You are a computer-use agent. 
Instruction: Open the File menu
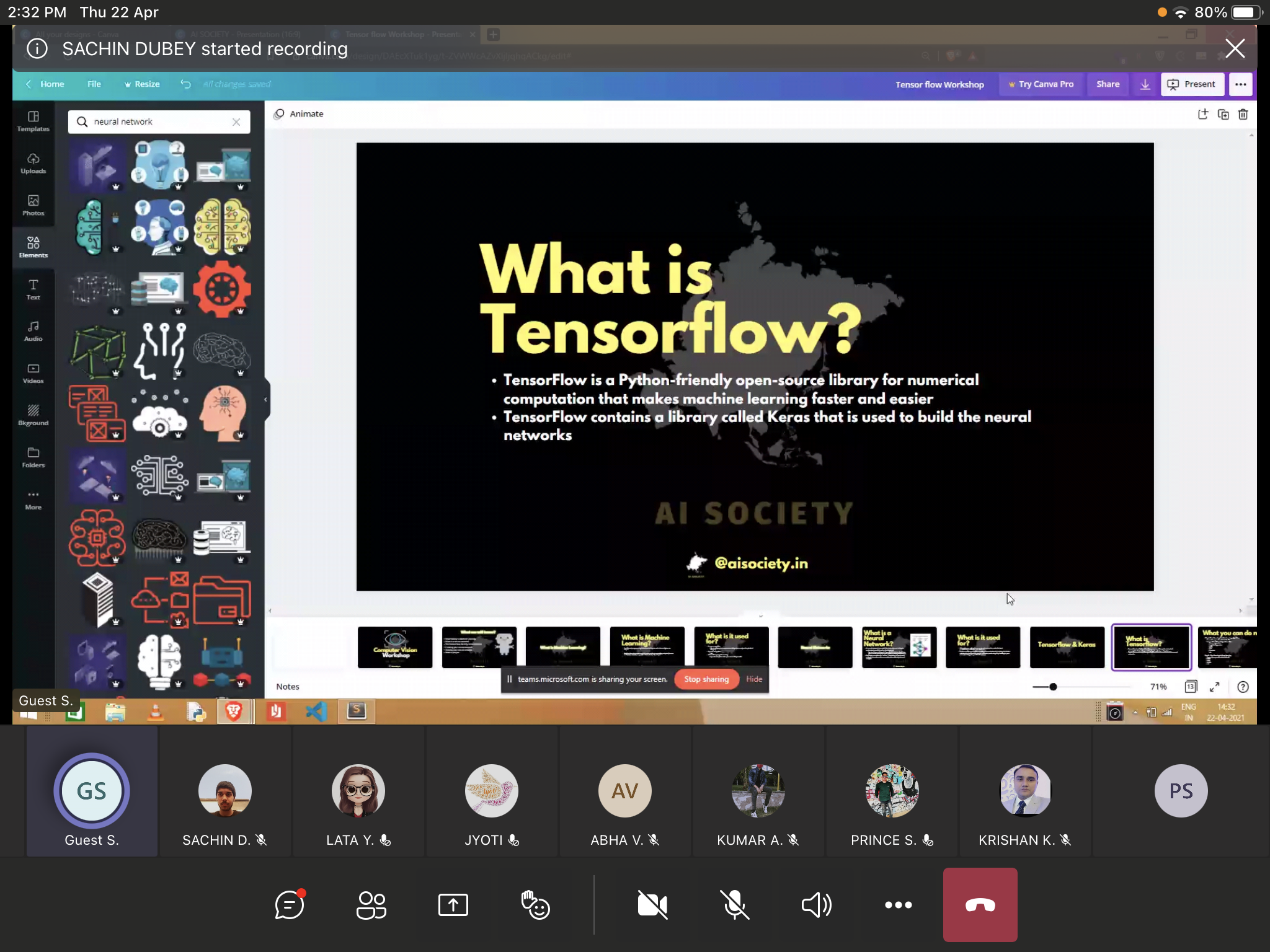(94, 84)
